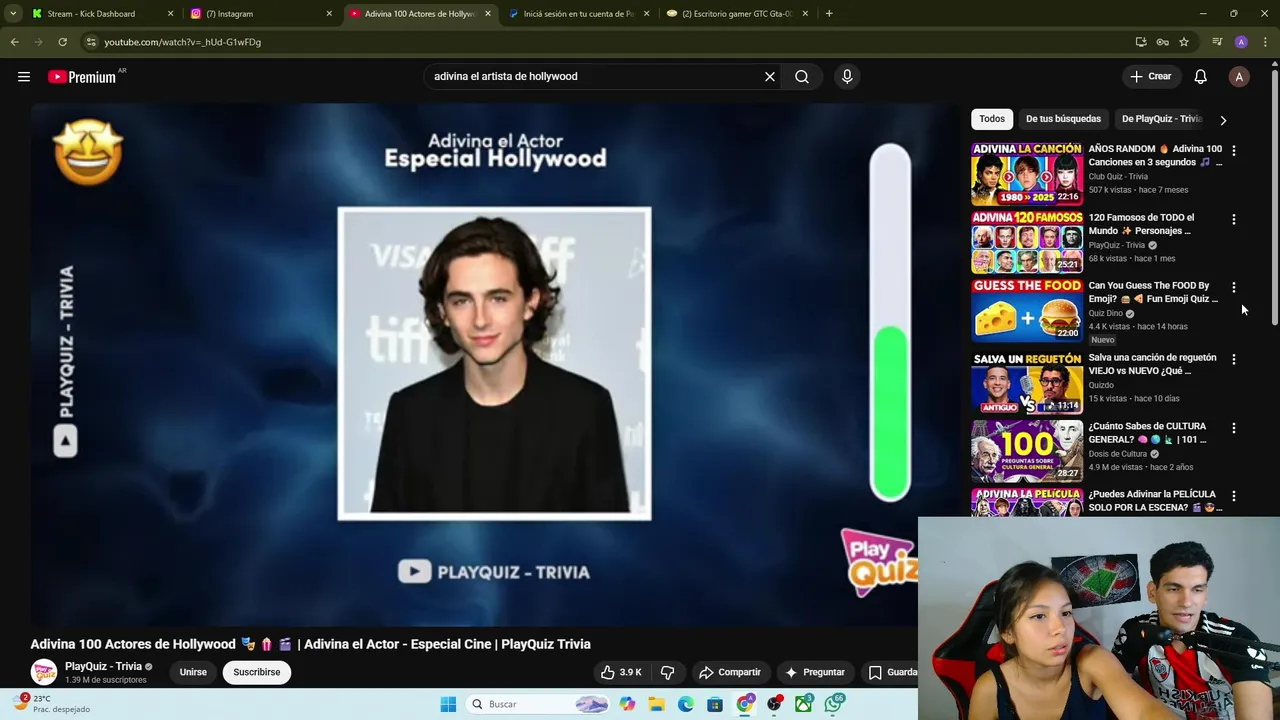Open options for Puedes Adivinar la PELÍCULA video
The height and width of the screenshot is (720, 1280).
coord(1233,496)
